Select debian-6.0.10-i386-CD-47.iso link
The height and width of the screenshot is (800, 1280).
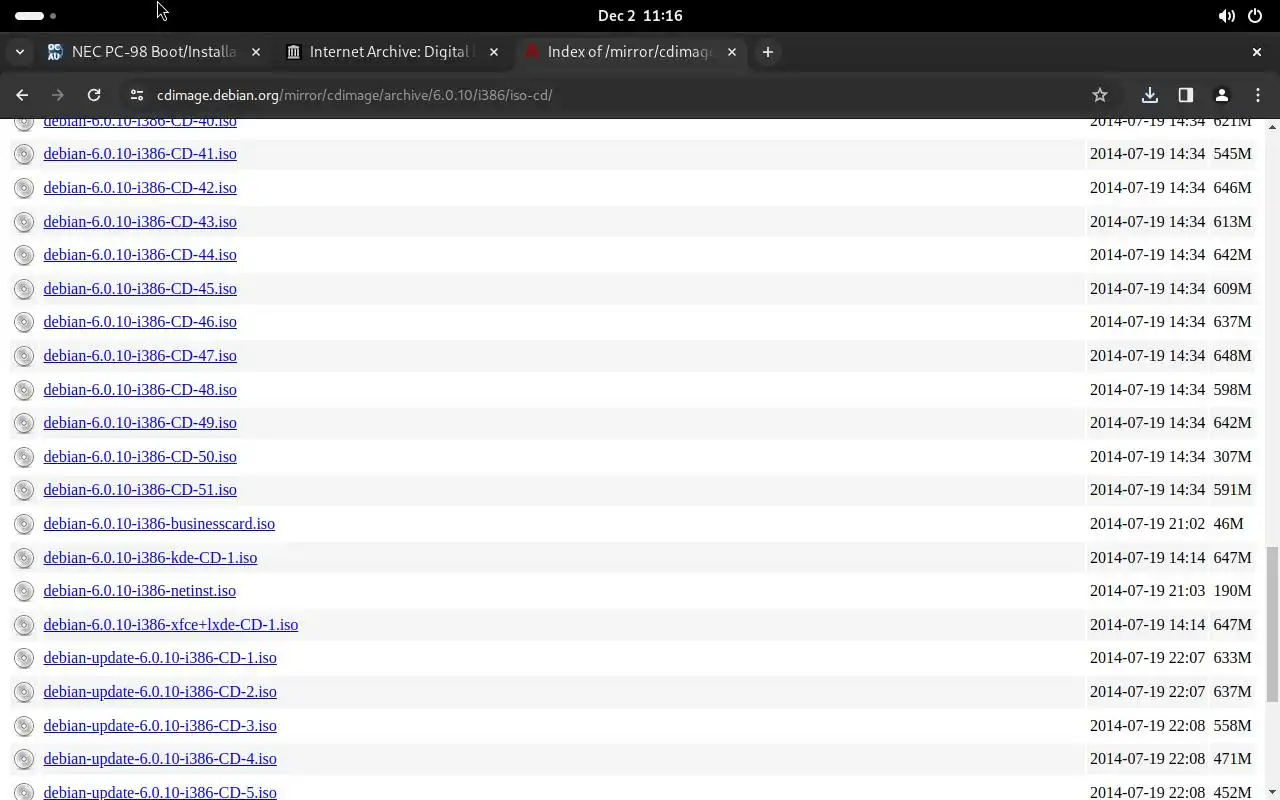[140, 356]
